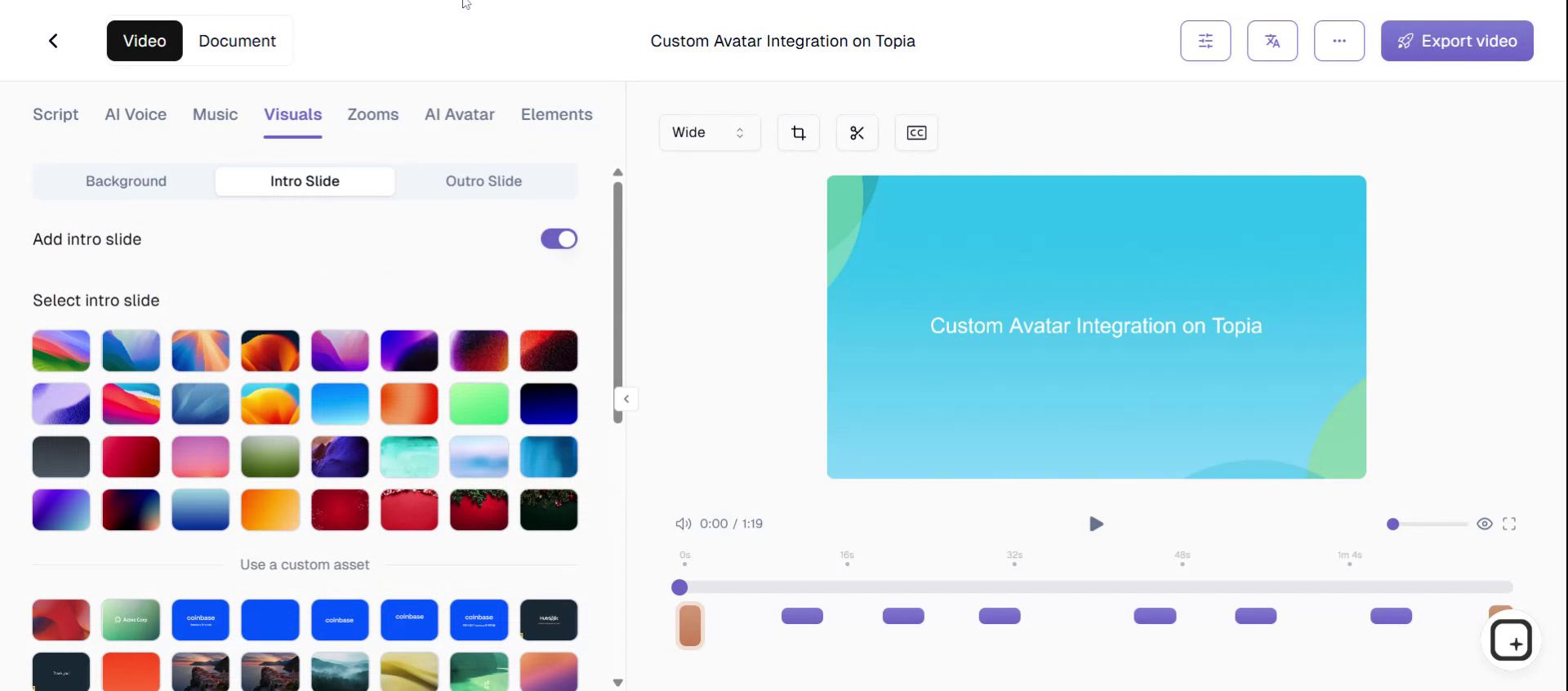Viewport: 1568px width, 691px height.
Task: Open the Script tab
Action: (x=56, y=114)
